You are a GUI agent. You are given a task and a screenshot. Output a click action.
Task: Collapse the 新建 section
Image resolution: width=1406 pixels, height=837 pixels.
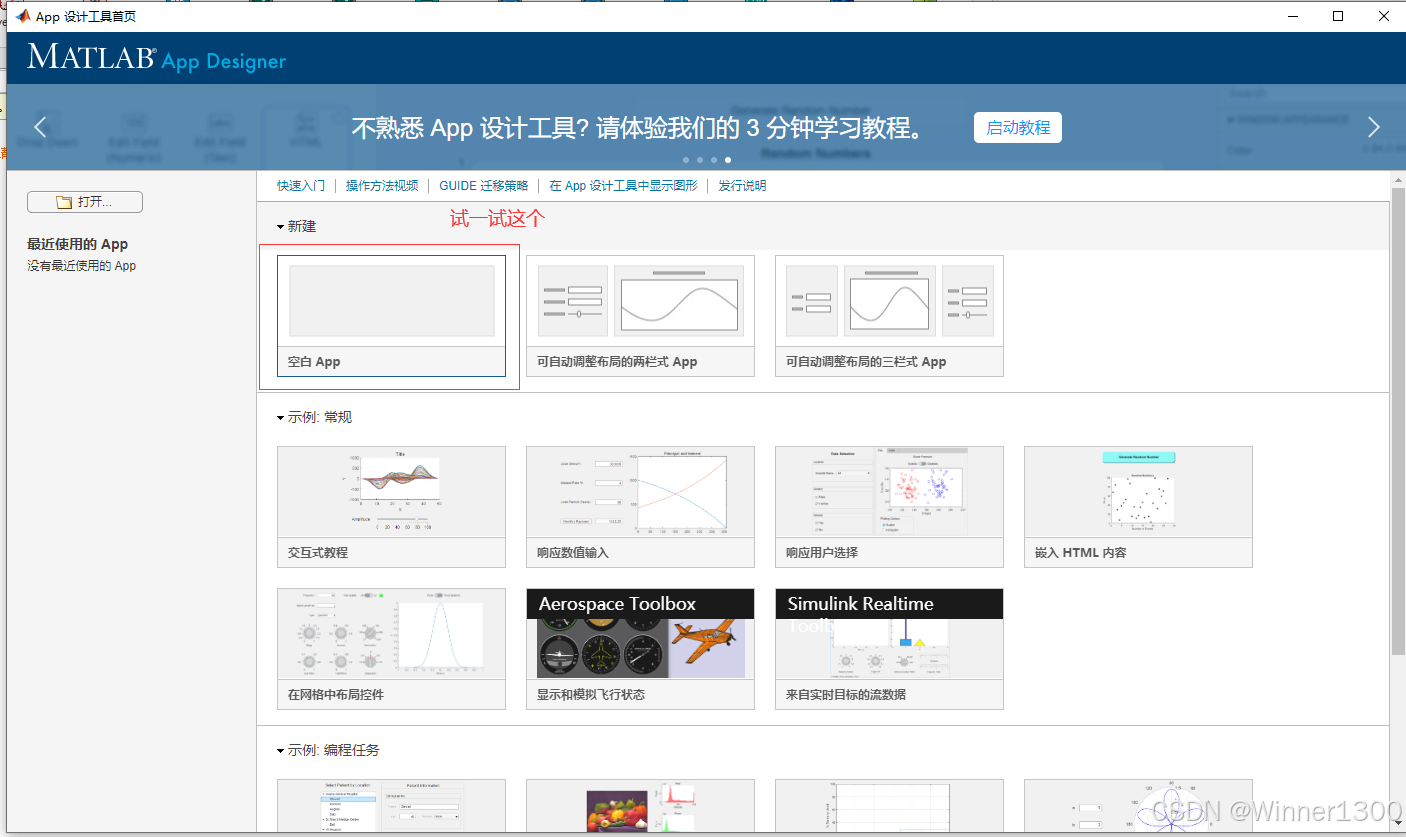[281, 227]
